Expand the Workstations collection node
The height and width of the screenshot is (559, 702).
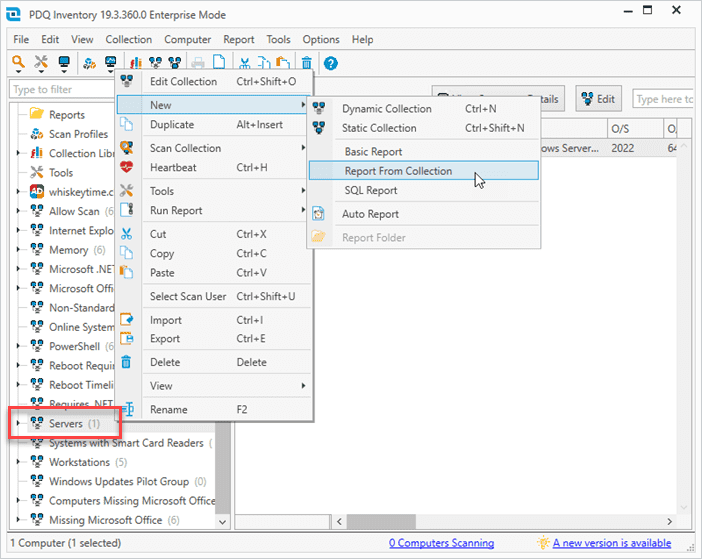pos(18,462)
